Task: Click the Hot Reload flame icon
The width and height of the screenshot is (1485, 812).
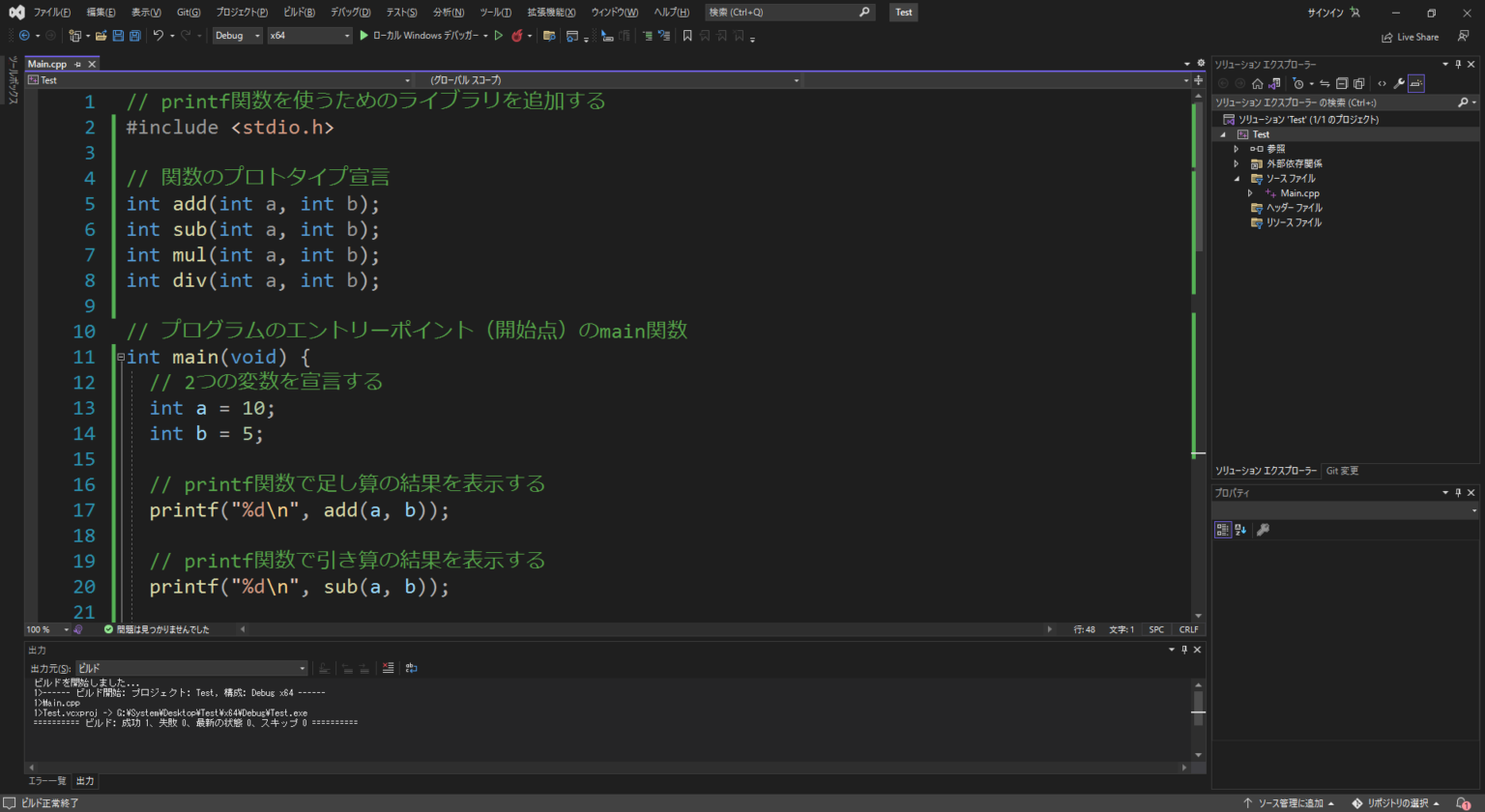Action: (516, 36)
